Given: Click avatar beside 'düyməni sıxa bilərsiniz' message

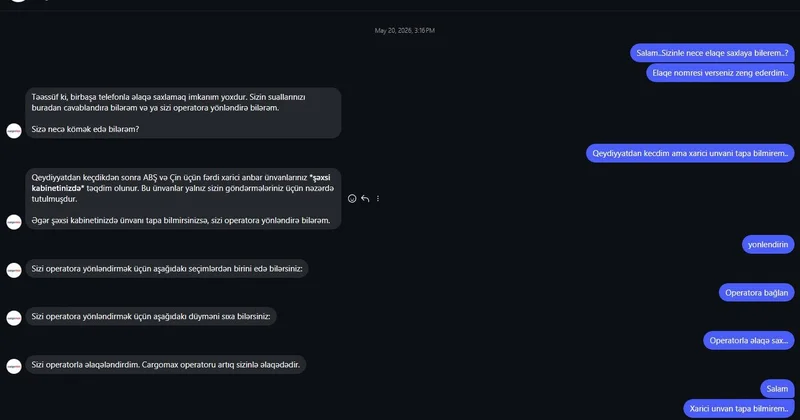Looking at the screenshot, I should click(x=14, y=318).
